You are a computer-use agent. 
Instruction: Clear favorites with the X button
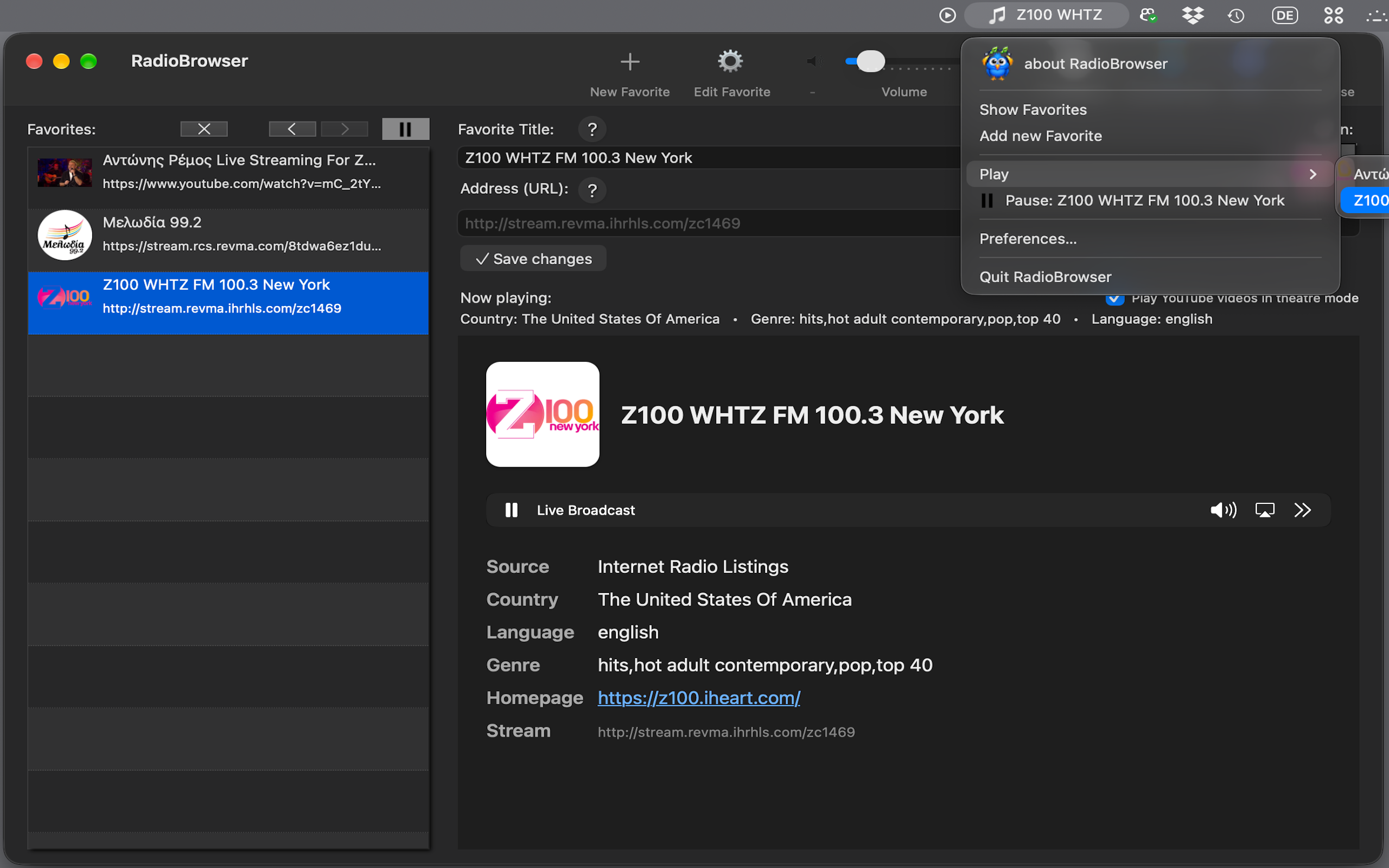[x=204, y=129]
